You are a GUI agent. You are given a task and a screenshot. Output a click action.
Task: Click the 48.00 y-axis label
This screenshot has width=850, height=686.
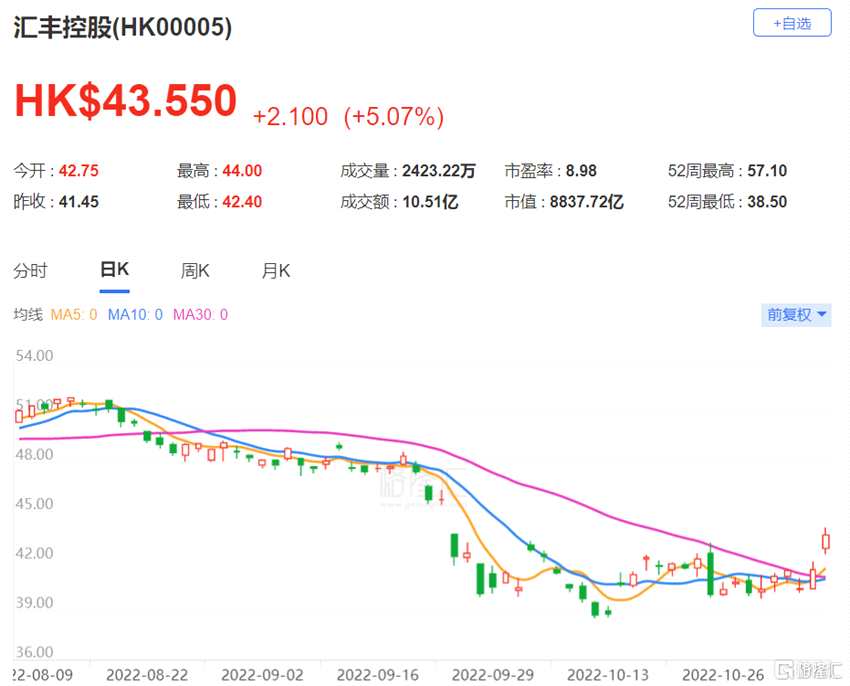(34, 454)
